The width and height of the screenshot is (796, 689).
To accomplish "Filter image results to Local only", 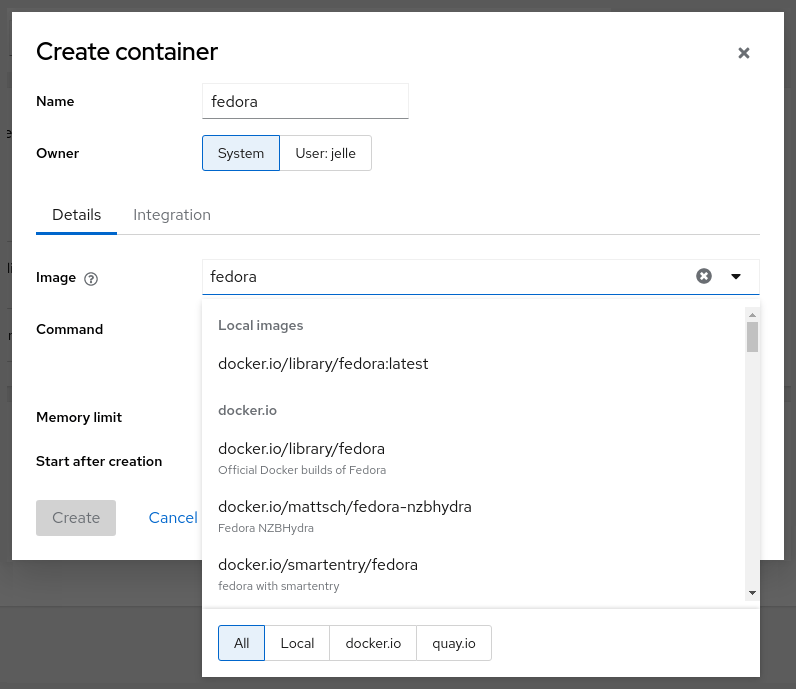I will pos(297,643).
